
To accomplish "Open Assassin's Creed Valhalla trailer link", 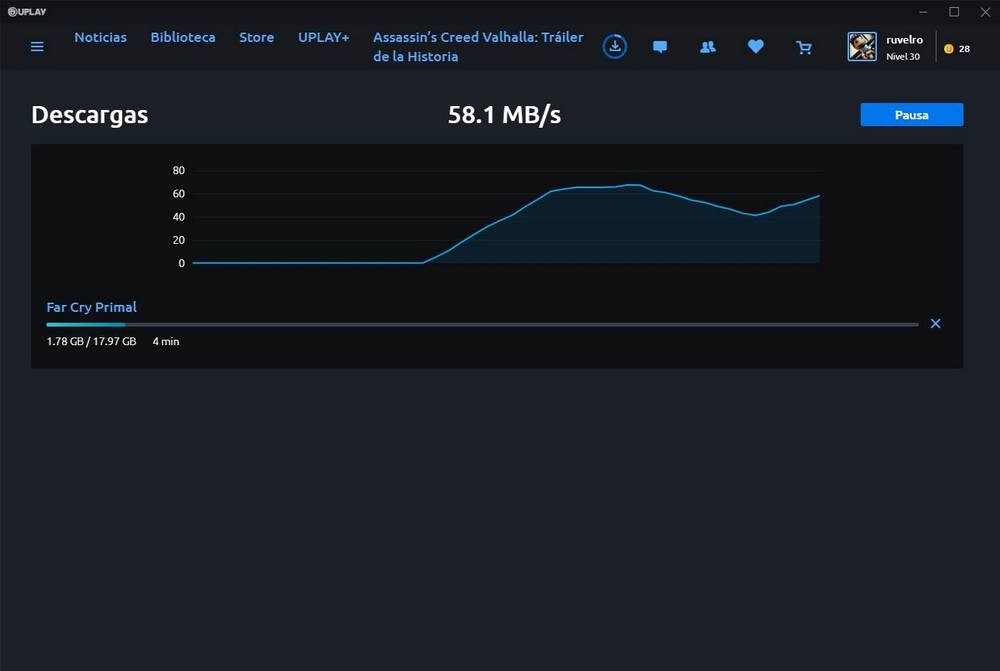I will [x=478, y=47].
